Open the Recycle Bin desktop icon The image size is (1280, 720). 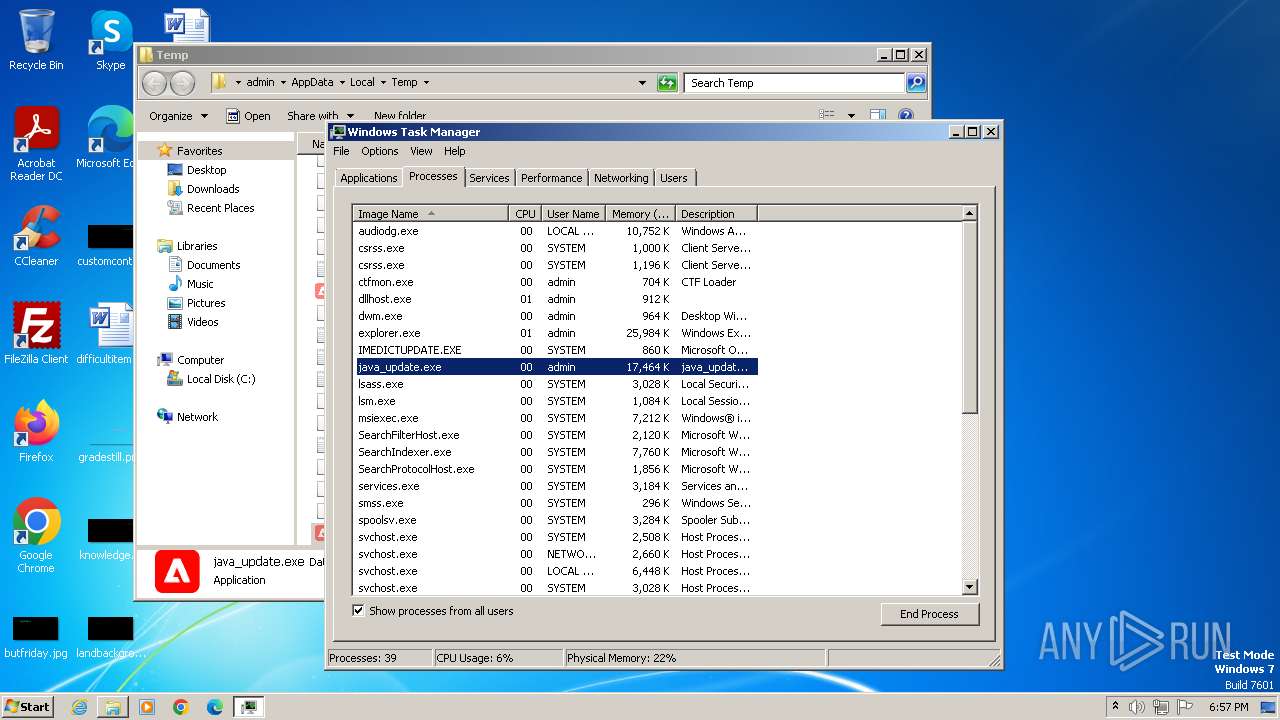(36, 40)
